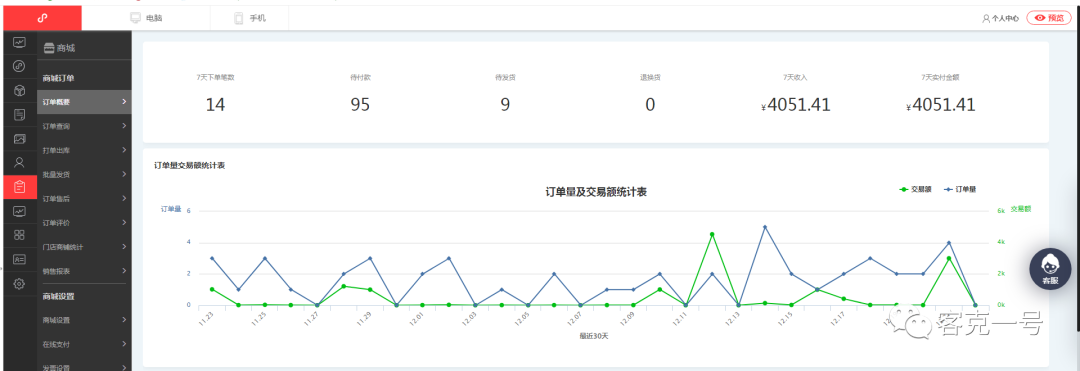The image size is (1080, 371).
Task: Expand the 订单查询 chevron arrow
Action: point(124,126)
